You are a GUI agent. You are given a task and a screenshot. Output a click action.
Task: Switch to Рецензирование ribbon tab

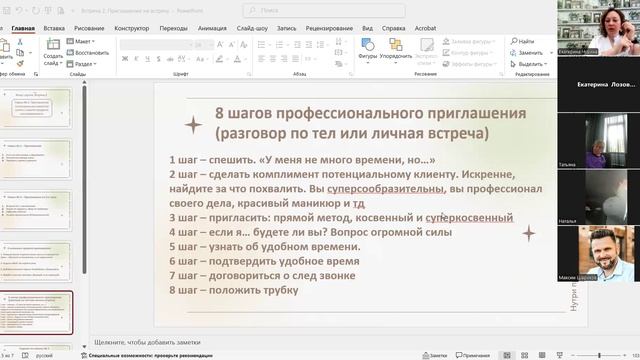point(329,28)
